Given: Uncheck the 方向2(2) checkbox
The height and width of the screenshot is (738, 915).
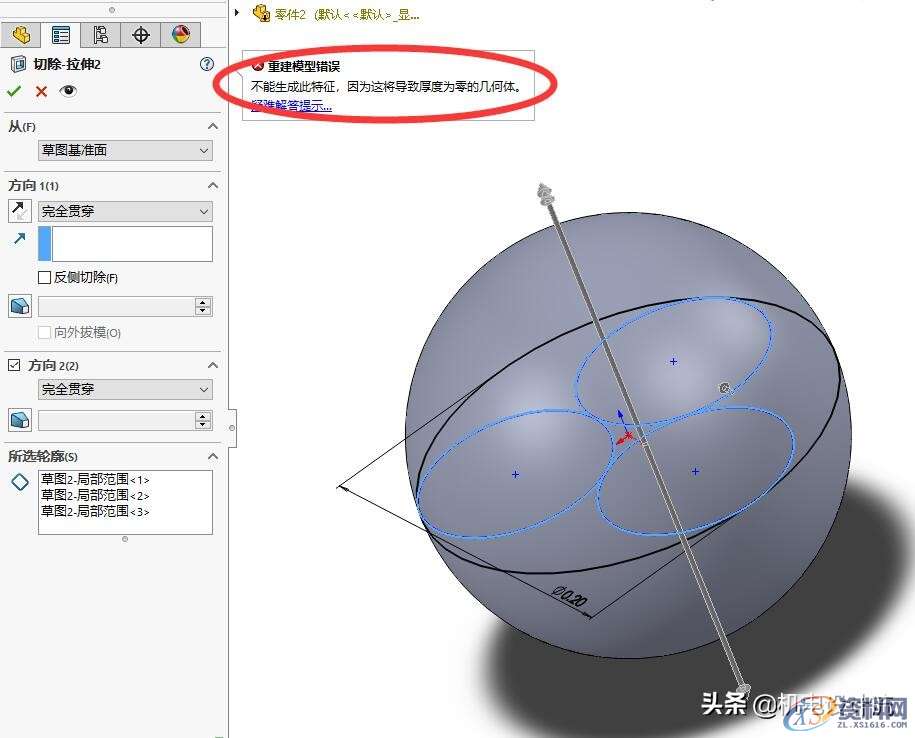Looking at the screenshot, I should 13,364.
